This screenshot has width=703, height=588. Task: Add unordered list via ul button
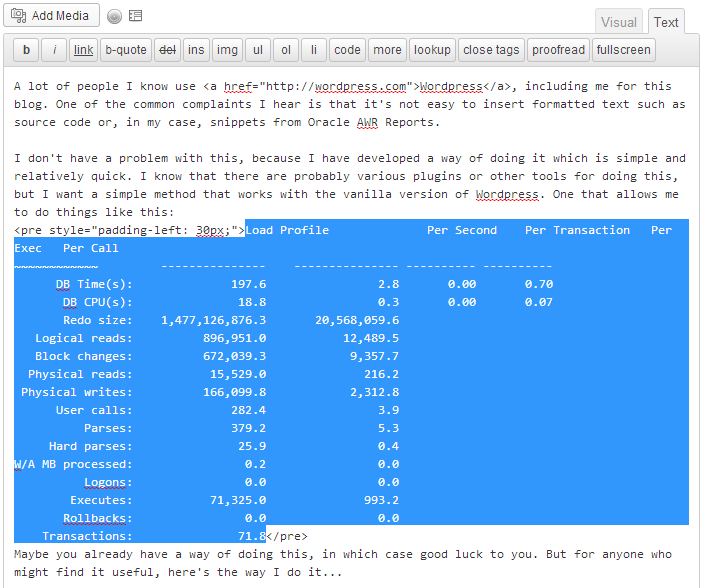[257, 50]
